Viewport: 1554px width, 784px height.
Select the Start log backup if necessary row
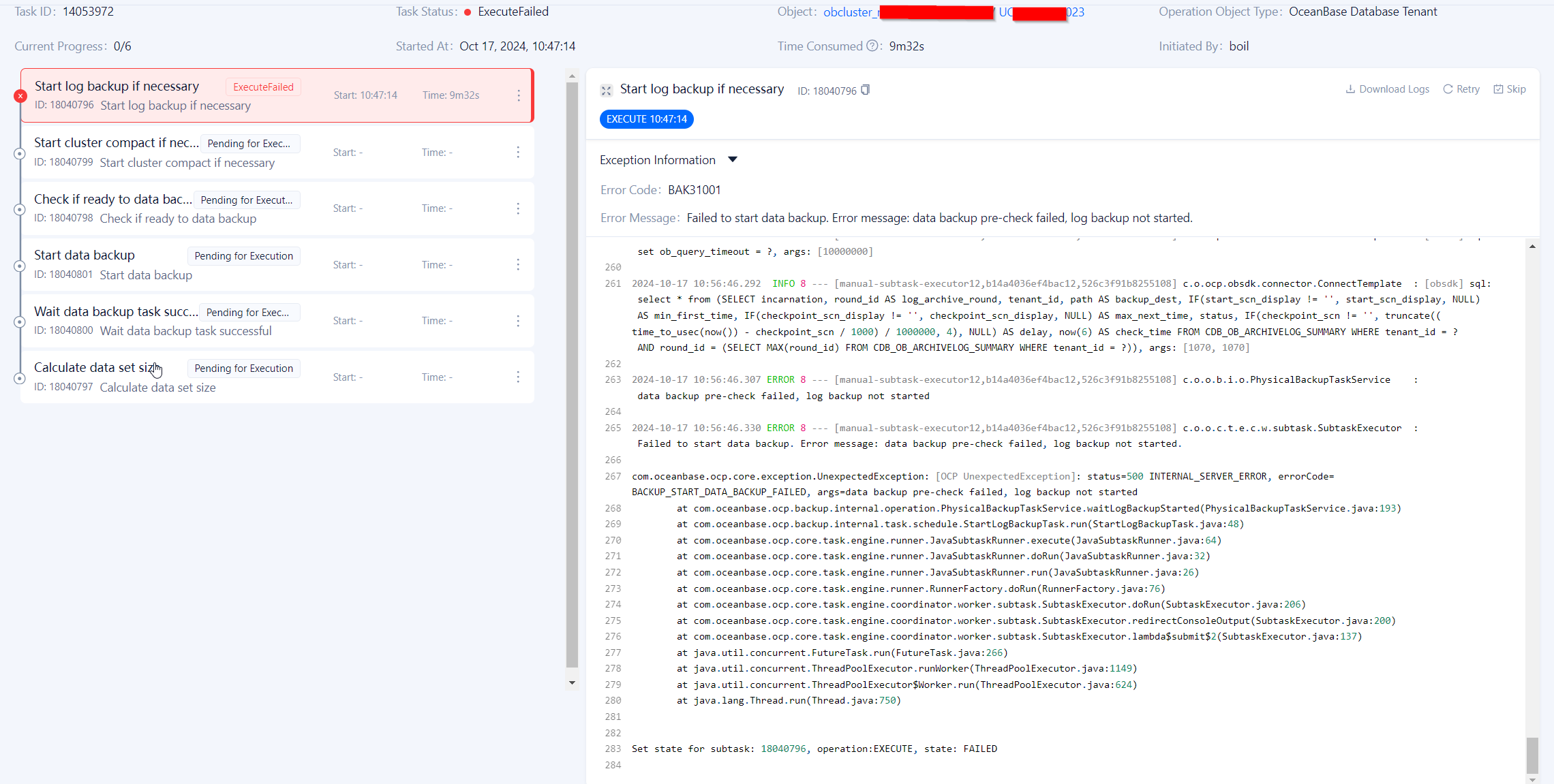pyautogui.click(x=277, y=95)
